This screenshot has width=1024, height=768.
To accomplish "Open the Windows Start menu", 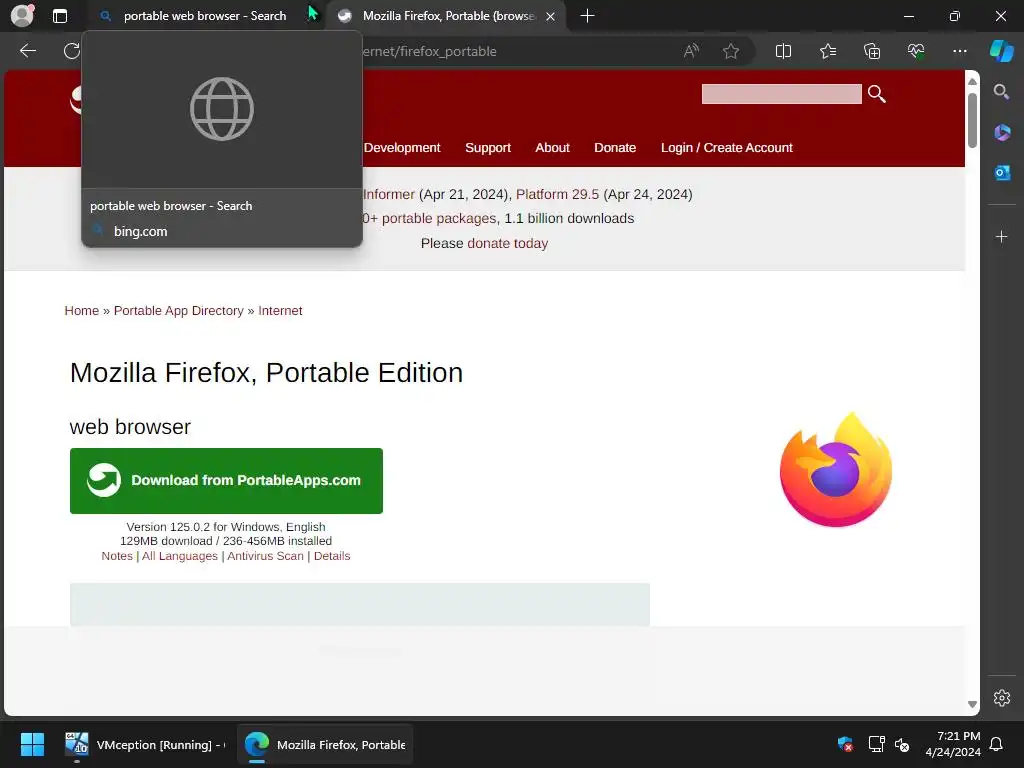I will pos(32,744).
